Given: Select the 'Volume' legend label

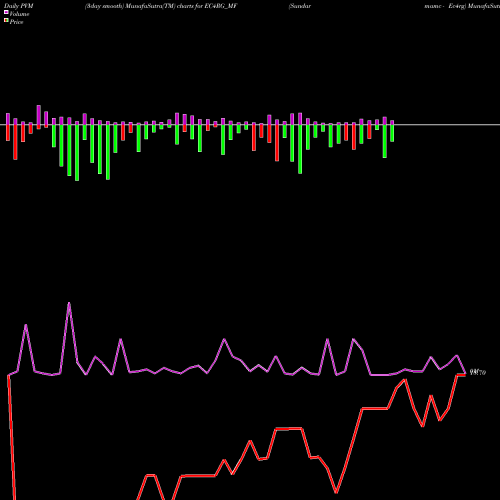Looking at the screenshot, I should point(19,14).
